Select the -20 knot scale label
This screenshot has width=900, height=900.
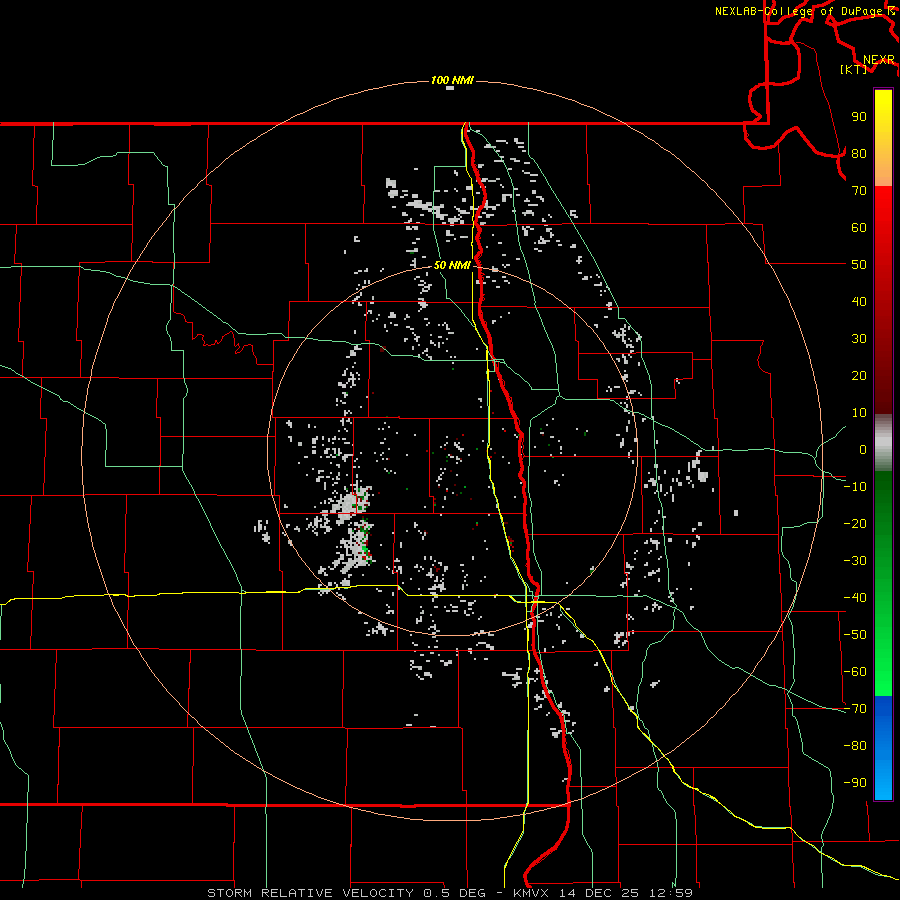(855, 523)
